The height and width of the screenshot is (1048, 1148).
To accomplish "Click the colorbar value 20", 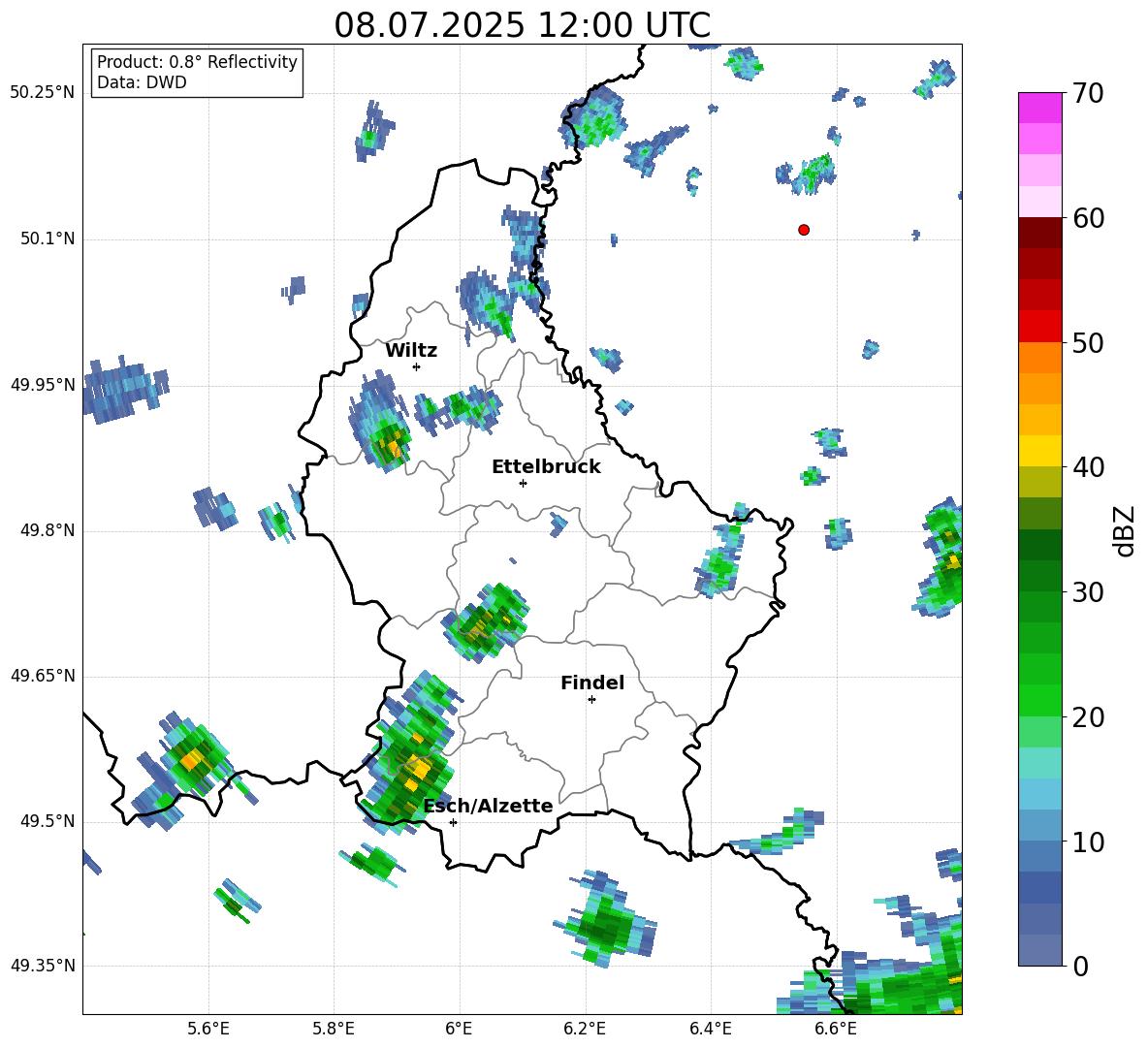I will 1088,717.
